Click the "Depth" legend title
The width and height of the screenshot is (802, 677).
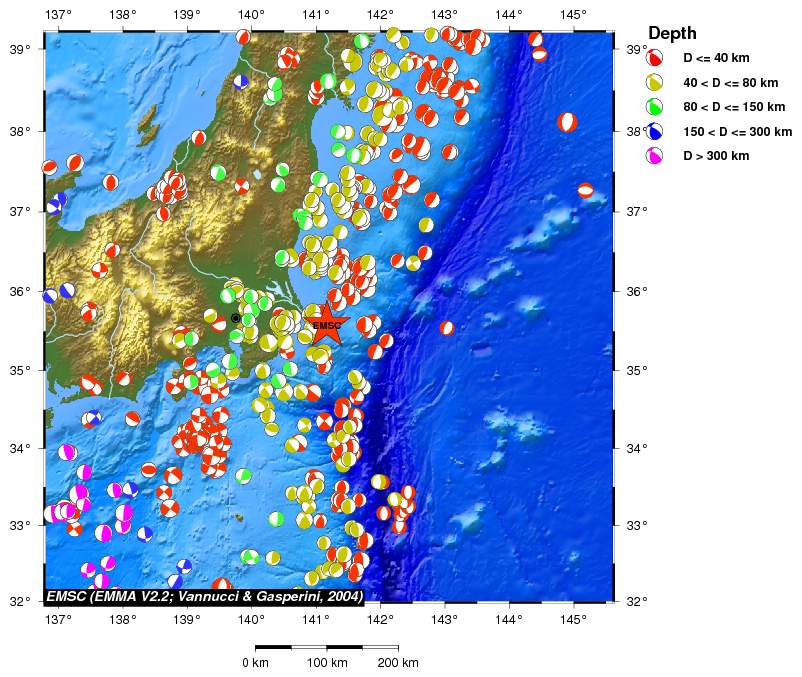[672, 33]
